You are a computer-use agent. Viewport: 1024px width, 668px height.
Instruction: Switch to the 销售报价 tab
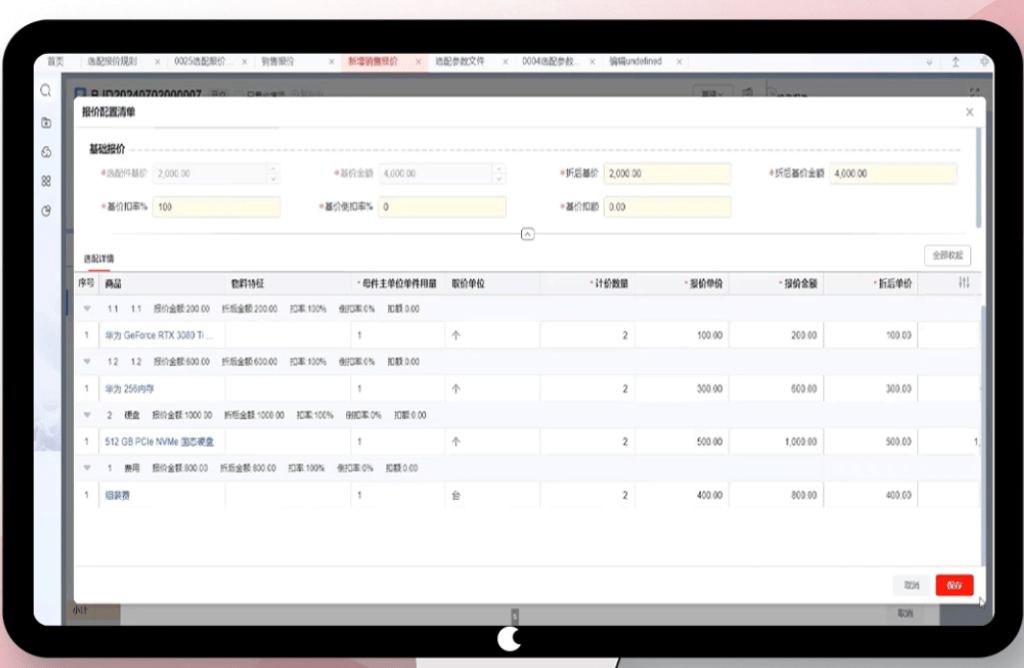point(277,62)
